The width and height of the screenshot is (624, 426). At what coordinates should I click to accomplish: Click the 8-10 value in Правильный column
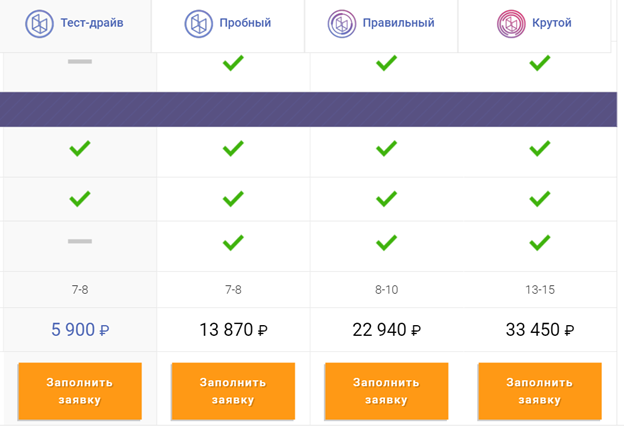(386, 289)
